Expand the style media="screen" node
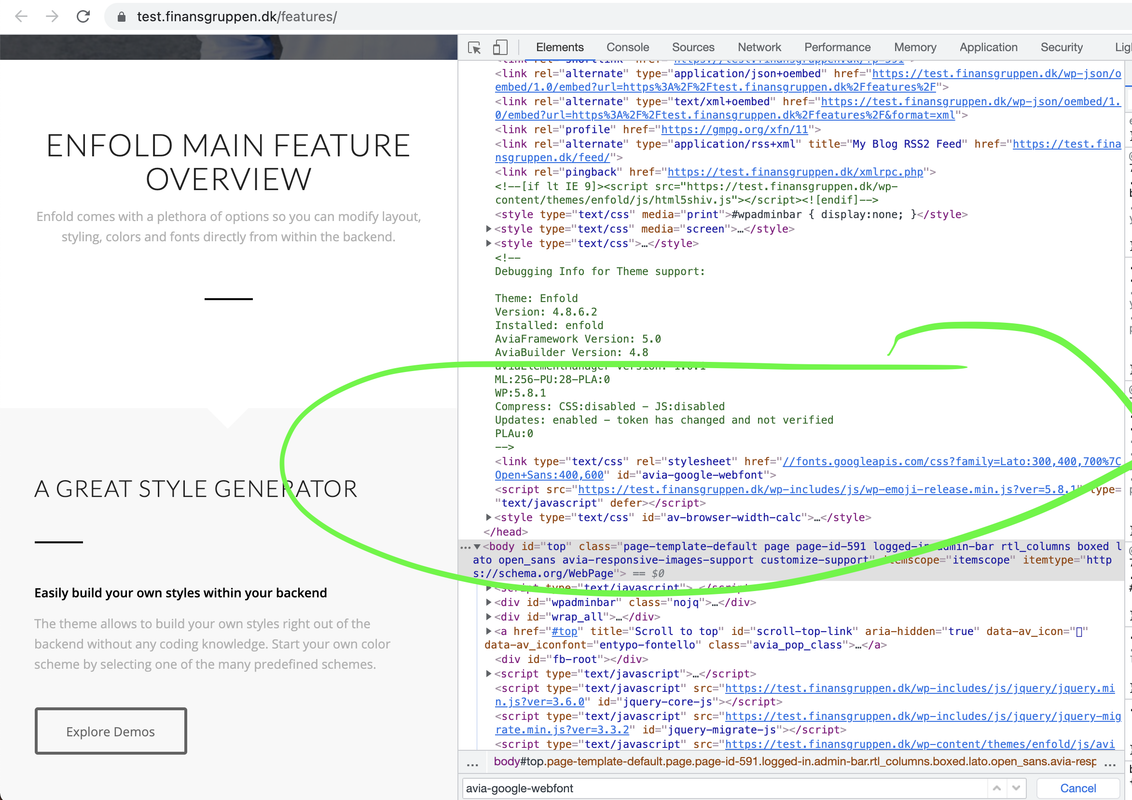Viewport: 1132px width, 800px height. click(489, 229)
